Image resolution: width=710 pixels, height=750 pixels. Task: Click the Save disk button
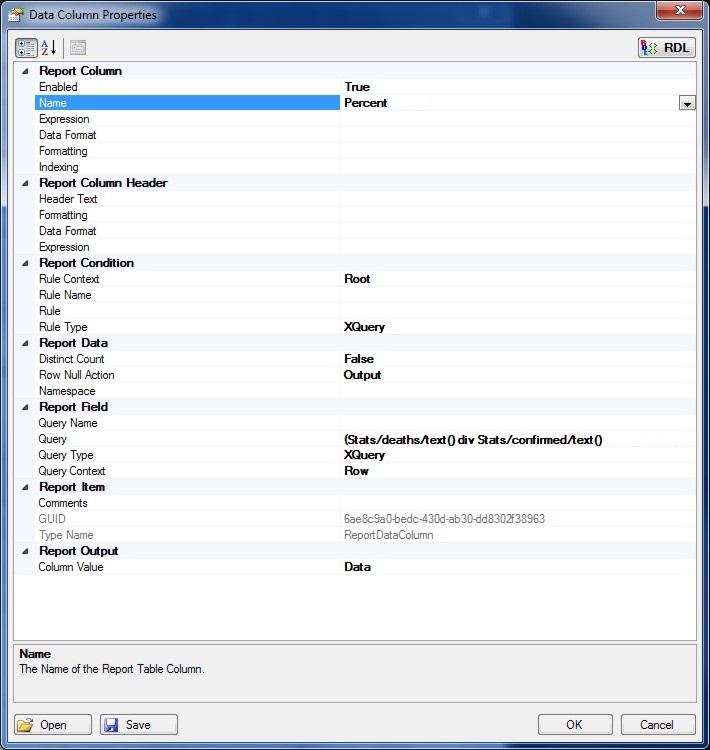click(139, 725)
